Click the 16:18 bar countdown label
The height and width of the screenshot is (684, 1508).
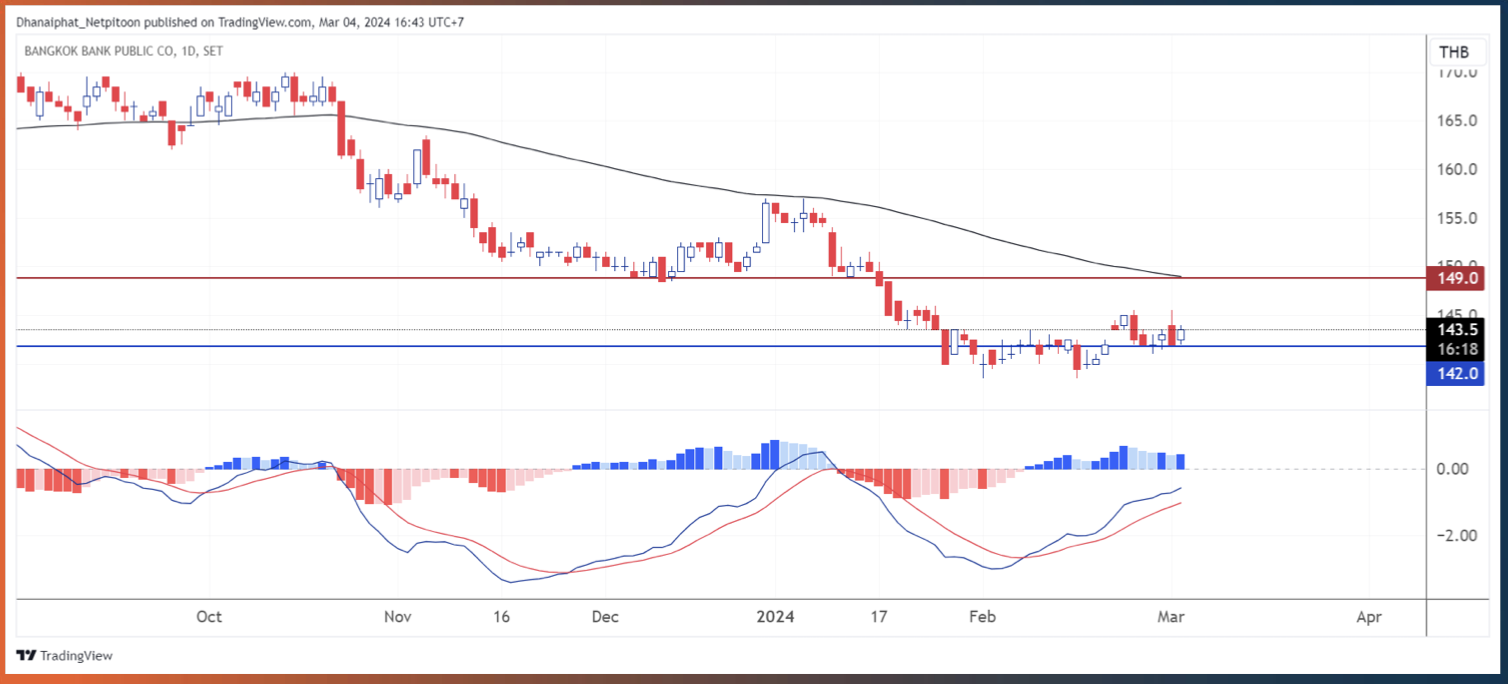(1455, 350)
